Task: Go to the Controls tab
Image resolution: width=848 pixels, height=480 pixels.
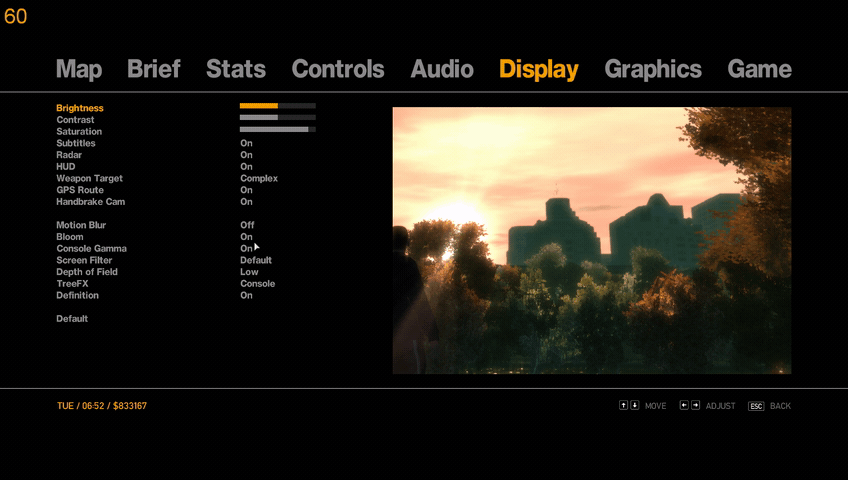Action: 338,69
